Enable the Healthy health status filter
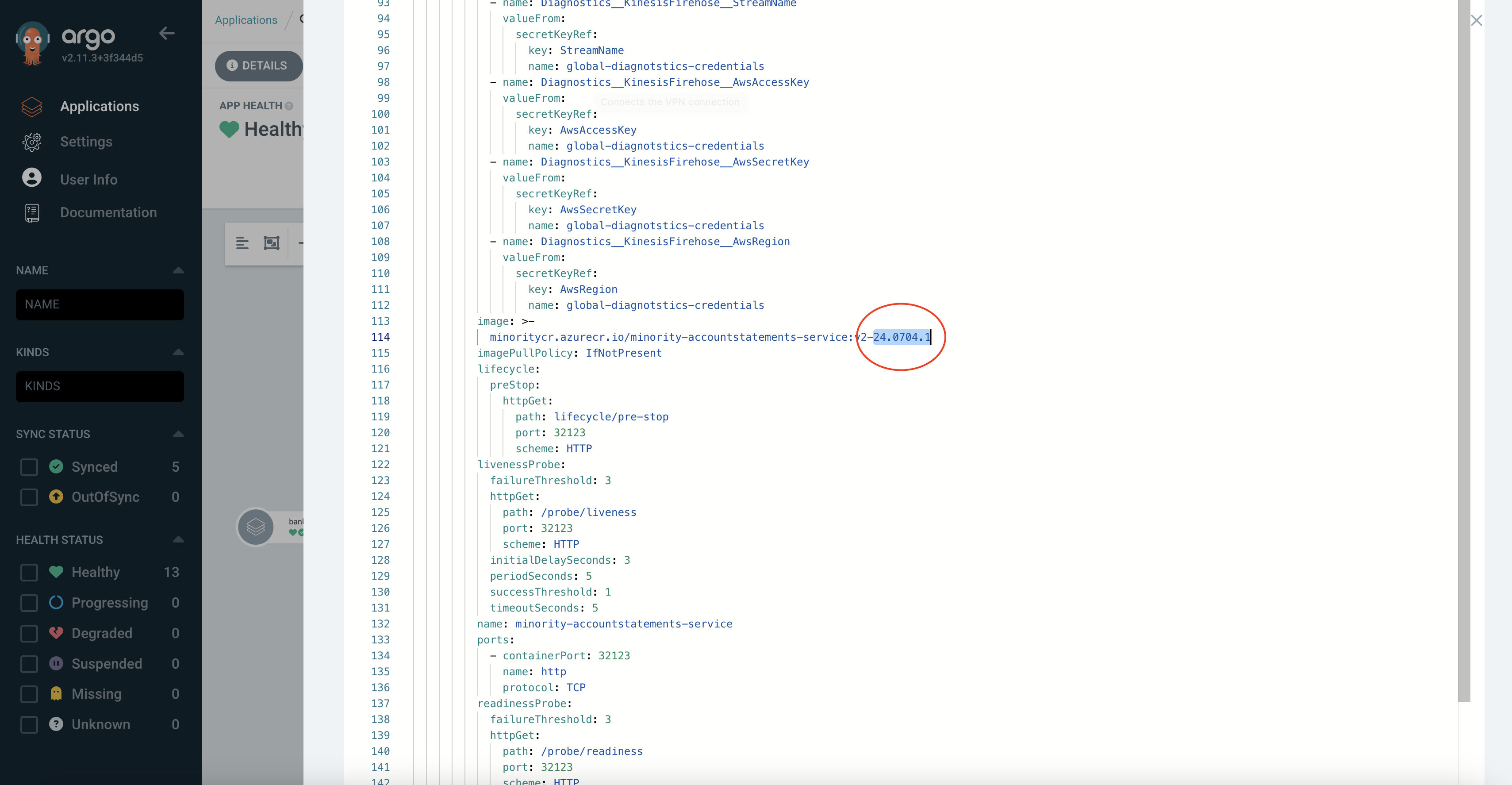Viewport: 1512px width, 785px height. point(29,572)
